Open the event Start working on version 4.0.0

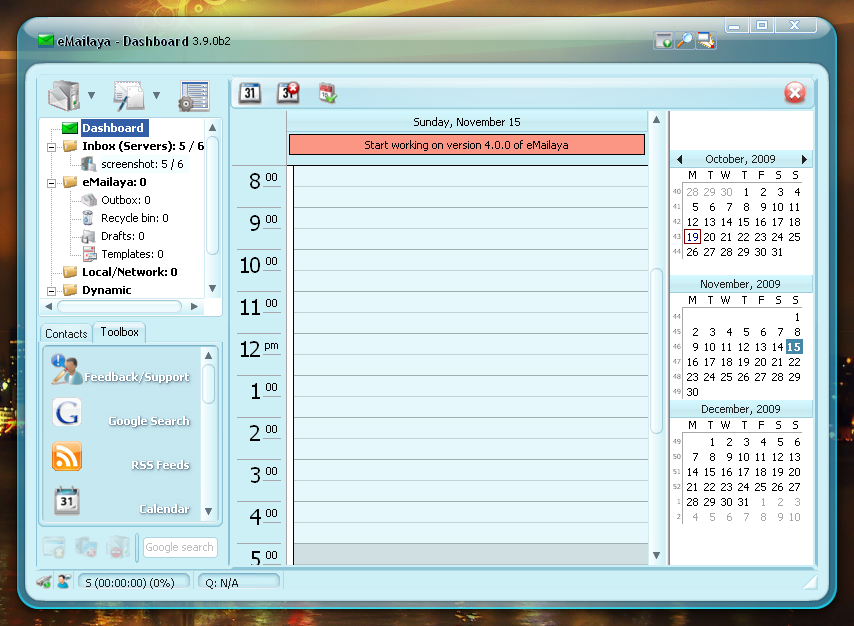coord(467,145)
